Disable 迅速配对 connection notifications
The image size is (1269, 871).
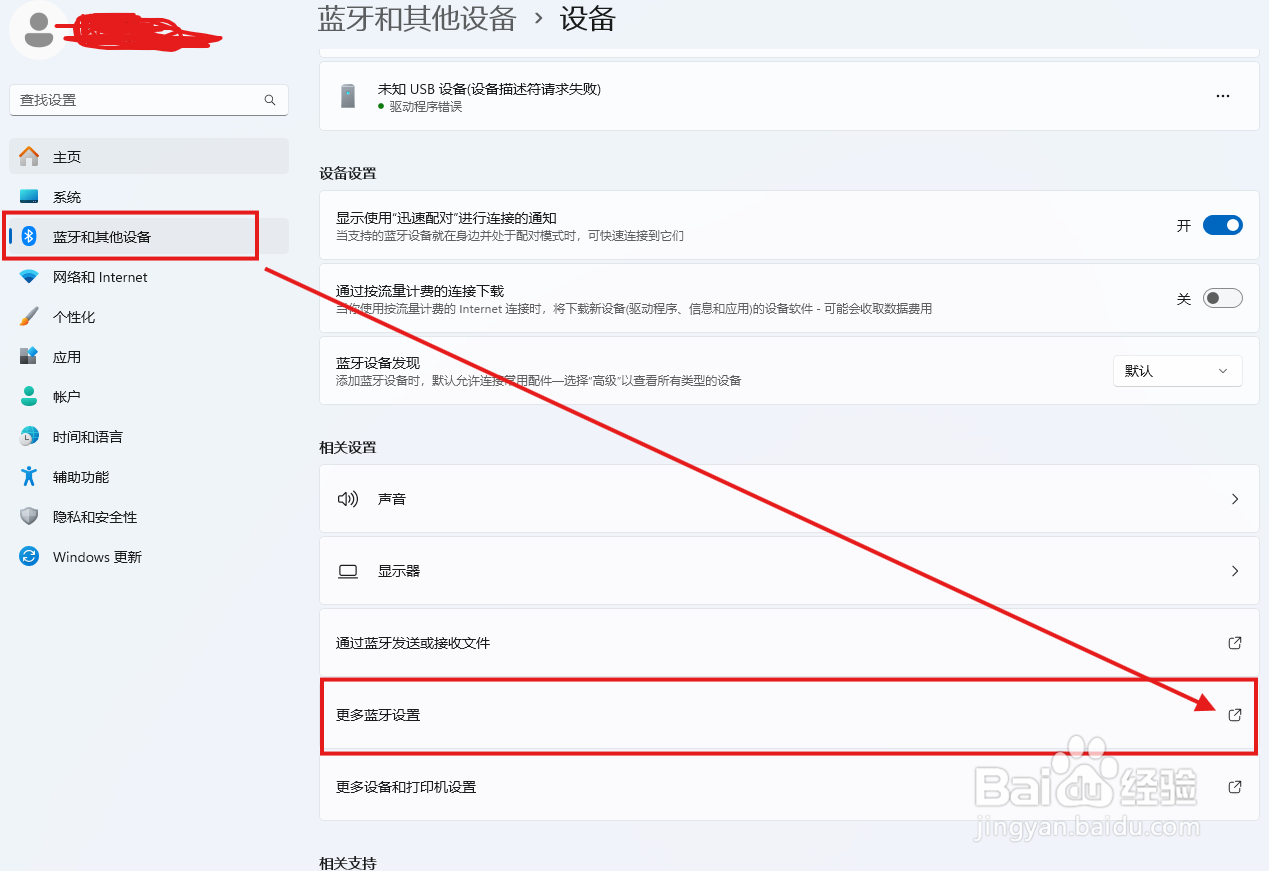[1221, 225]
